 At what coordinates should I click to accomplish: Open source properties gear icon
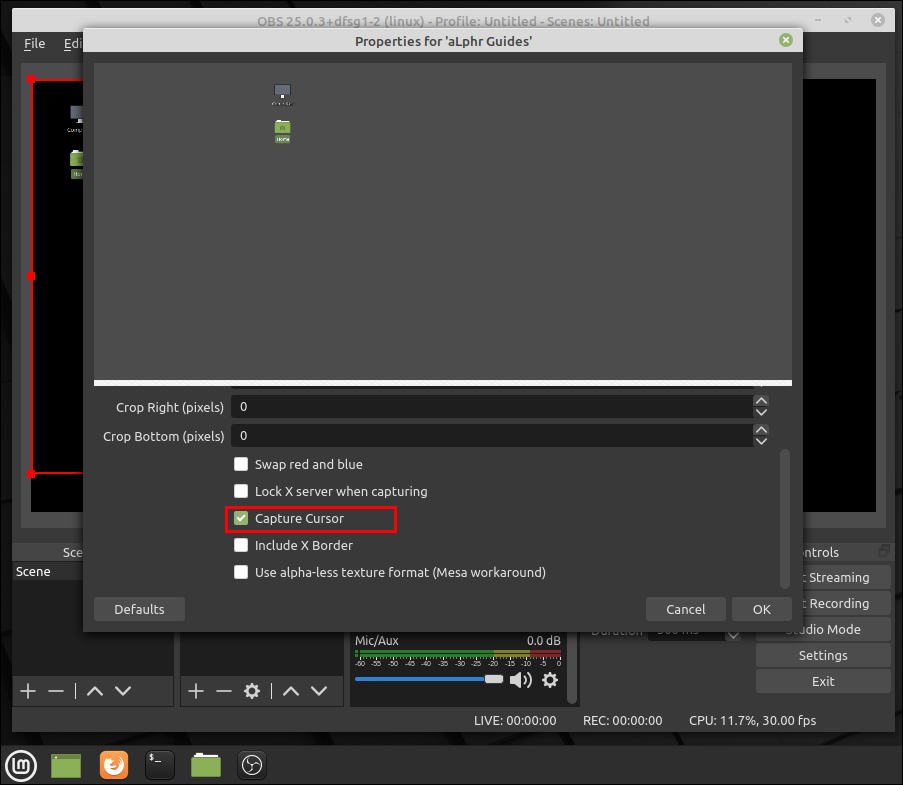click(x=252, y=691)
